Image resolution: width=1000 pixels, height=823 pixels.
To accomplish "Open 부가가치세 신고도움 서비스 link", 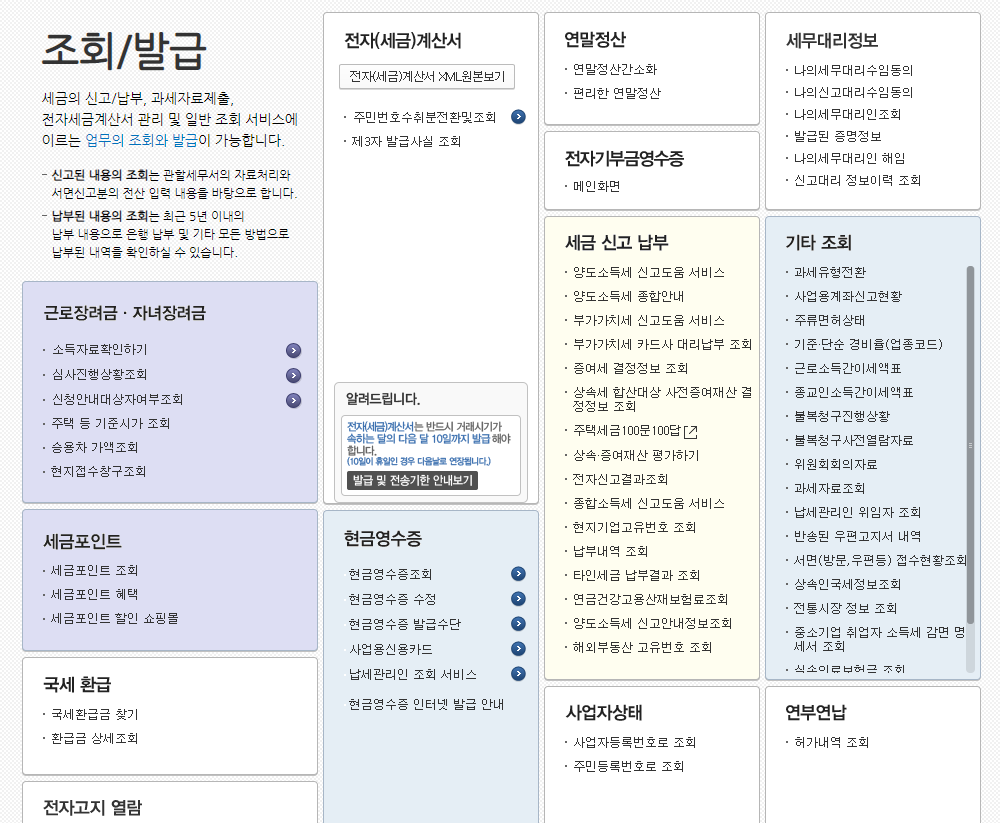I will click(649, 320).
